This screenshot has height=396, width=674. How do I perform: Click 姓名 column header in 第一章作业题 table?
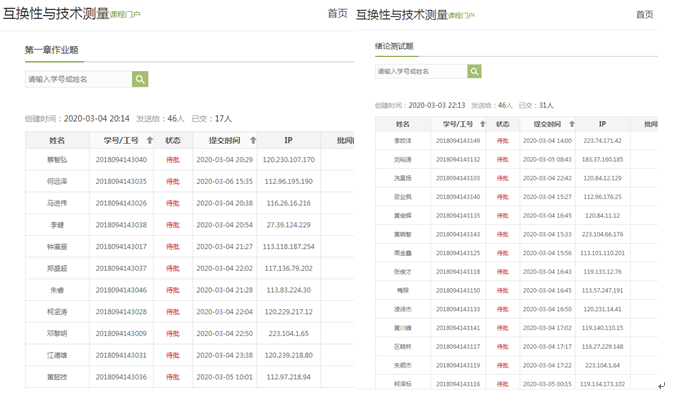pyautogui.click(x=57, y=140)
